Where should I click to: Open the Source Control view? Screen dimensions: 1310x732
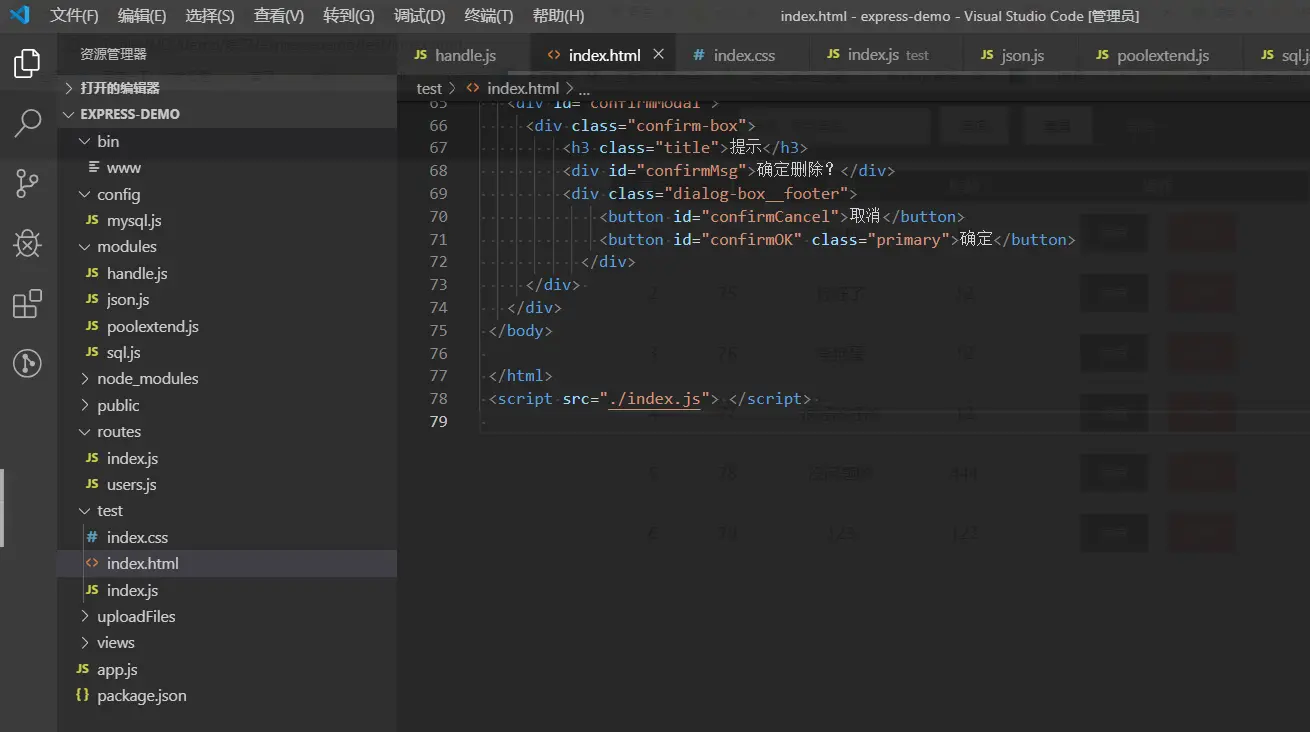27,183
